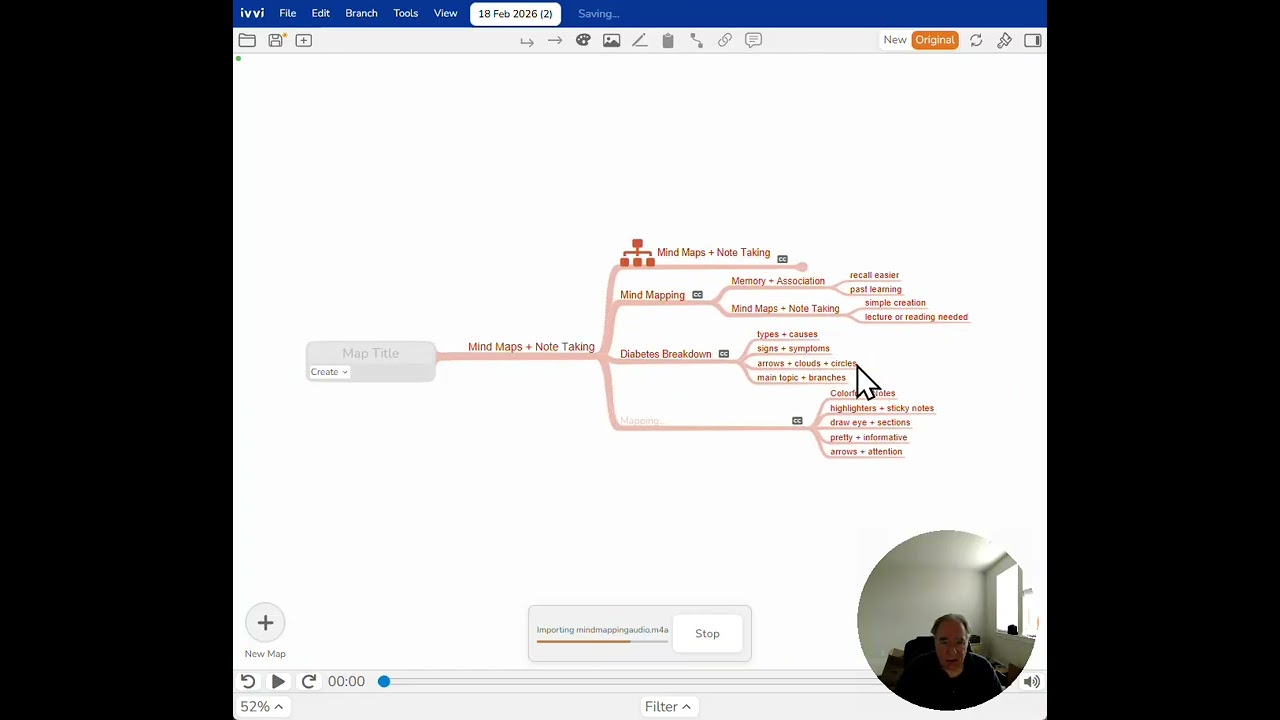Select 'simple creation' node
Viewport: 1280px width, 720px height.
pyautogui.click(x=895, y=303)
